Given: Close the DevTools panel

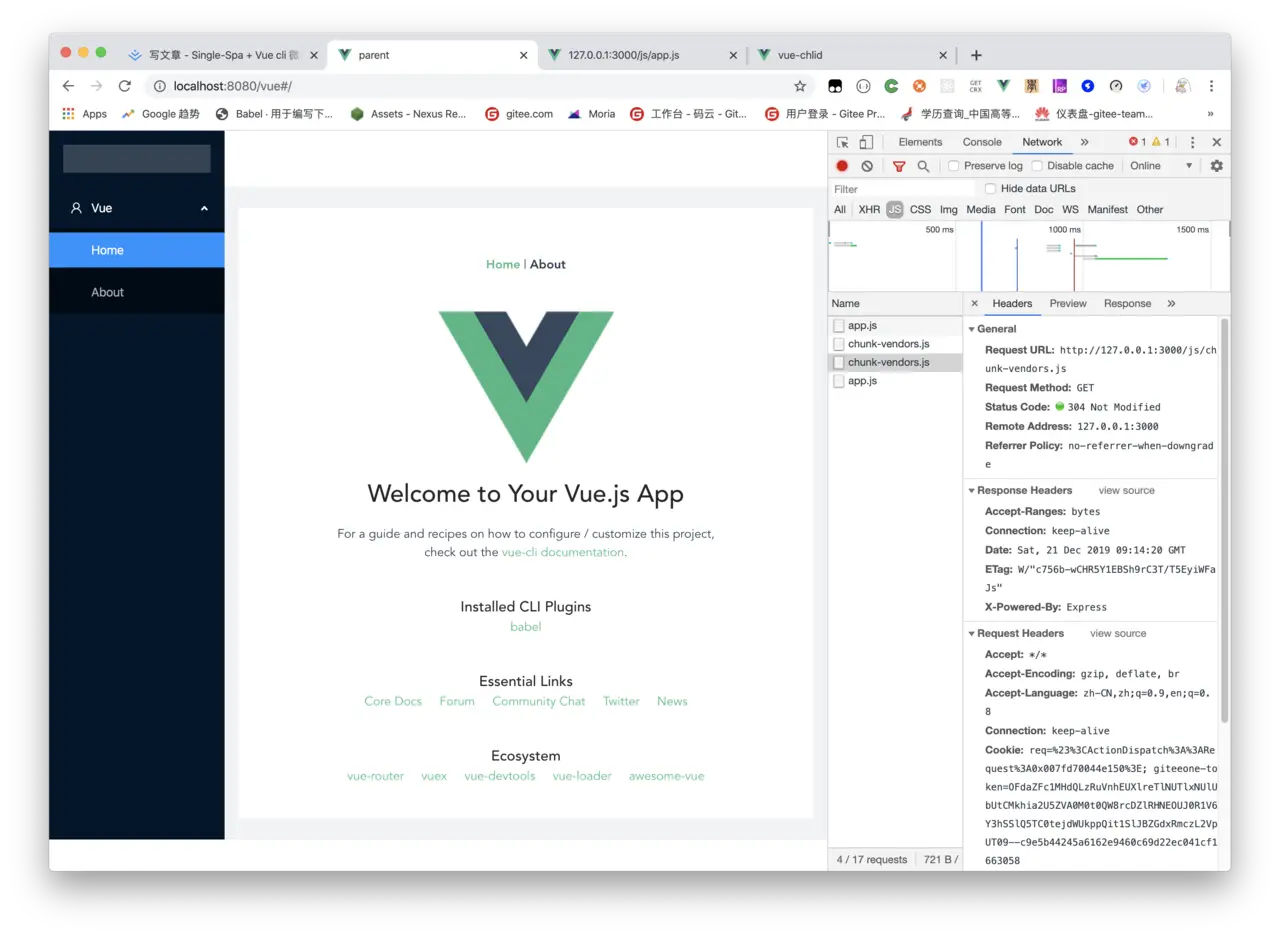Looking at the screenshot, I should [x=1216, y=142].
